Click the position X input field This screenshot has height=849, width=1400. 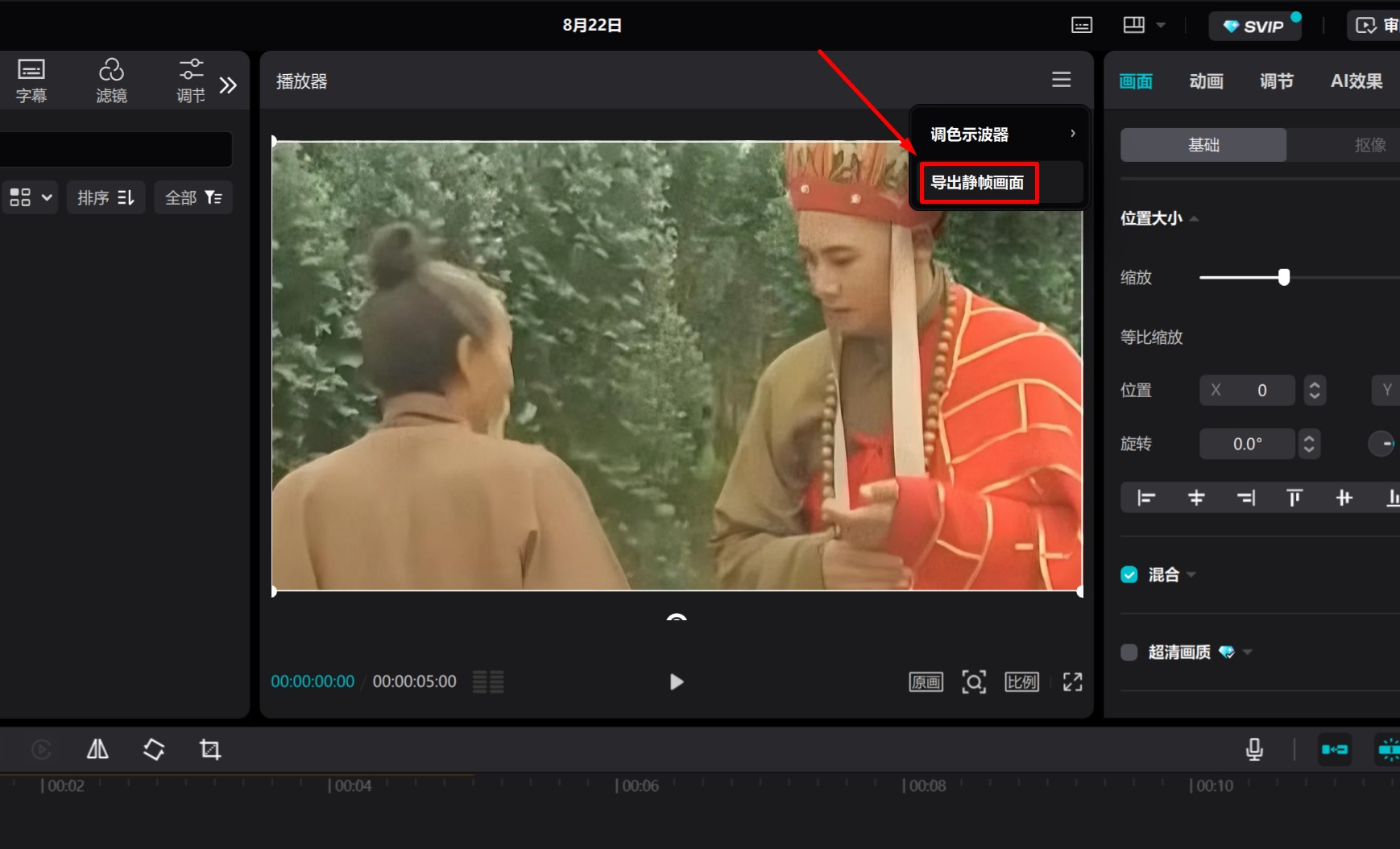click(x=1247, y=390)
